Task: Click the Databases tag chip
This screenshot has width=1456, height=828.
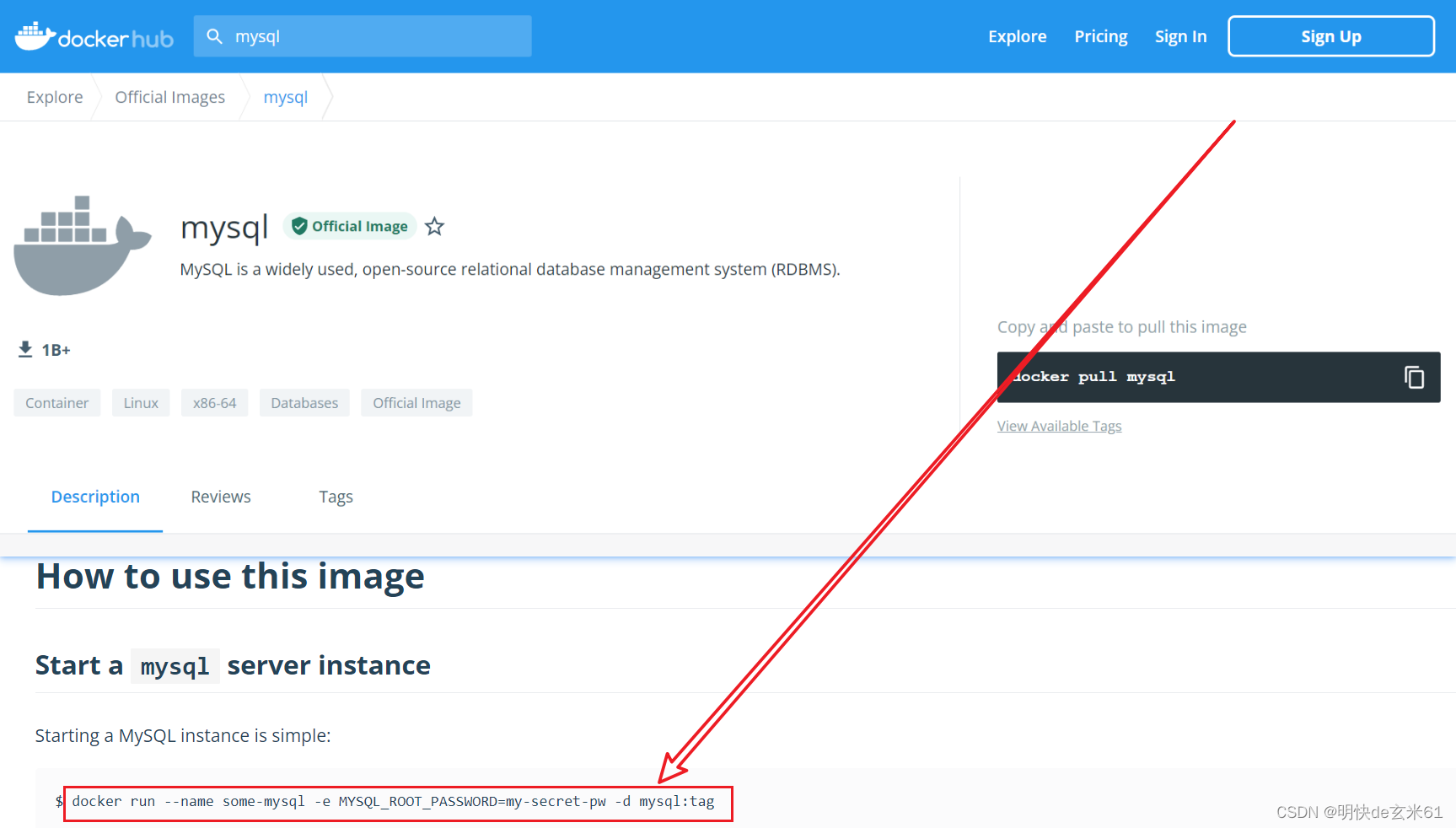Action: 304,403
